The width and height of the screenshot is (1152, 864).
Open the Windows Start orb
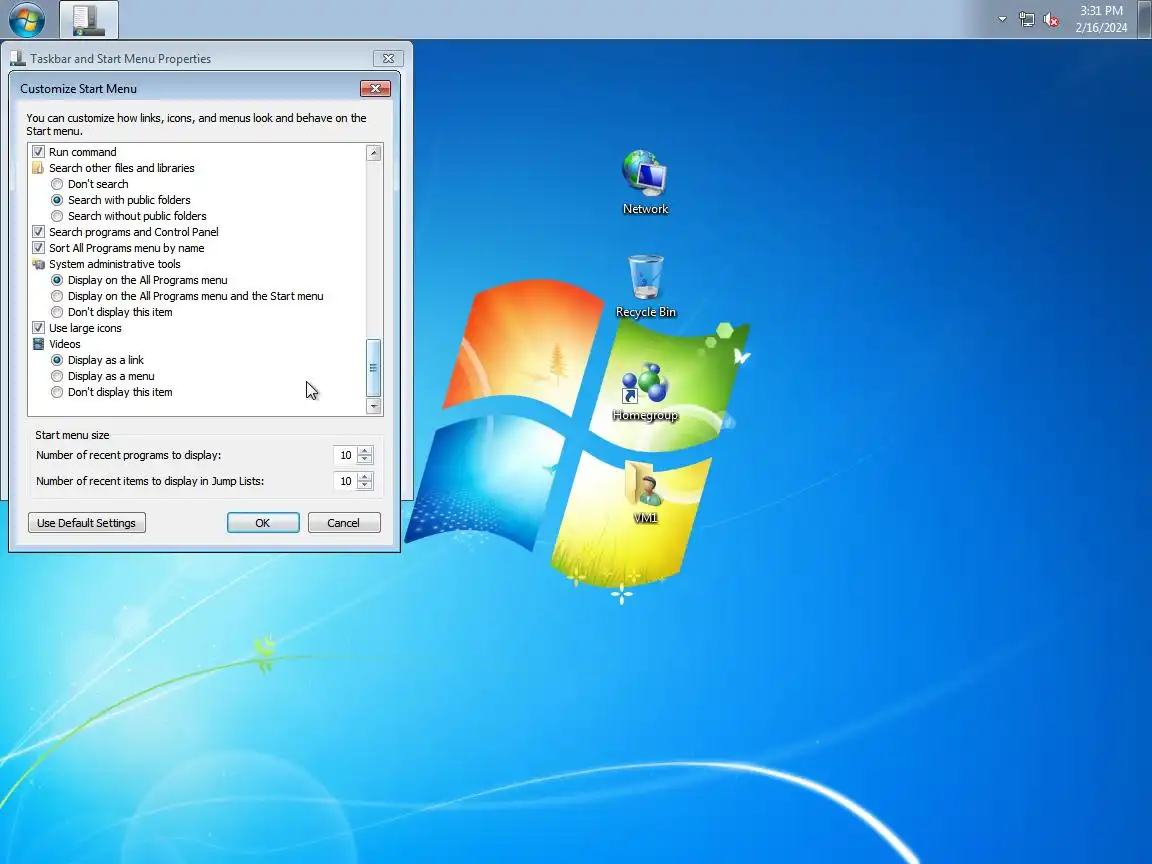tap(26, 19)
